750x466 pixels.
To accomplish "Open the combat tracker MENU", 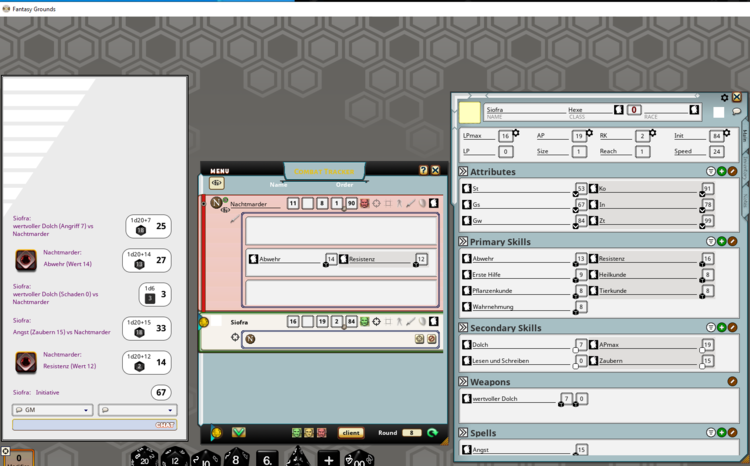I will point(220,170).
